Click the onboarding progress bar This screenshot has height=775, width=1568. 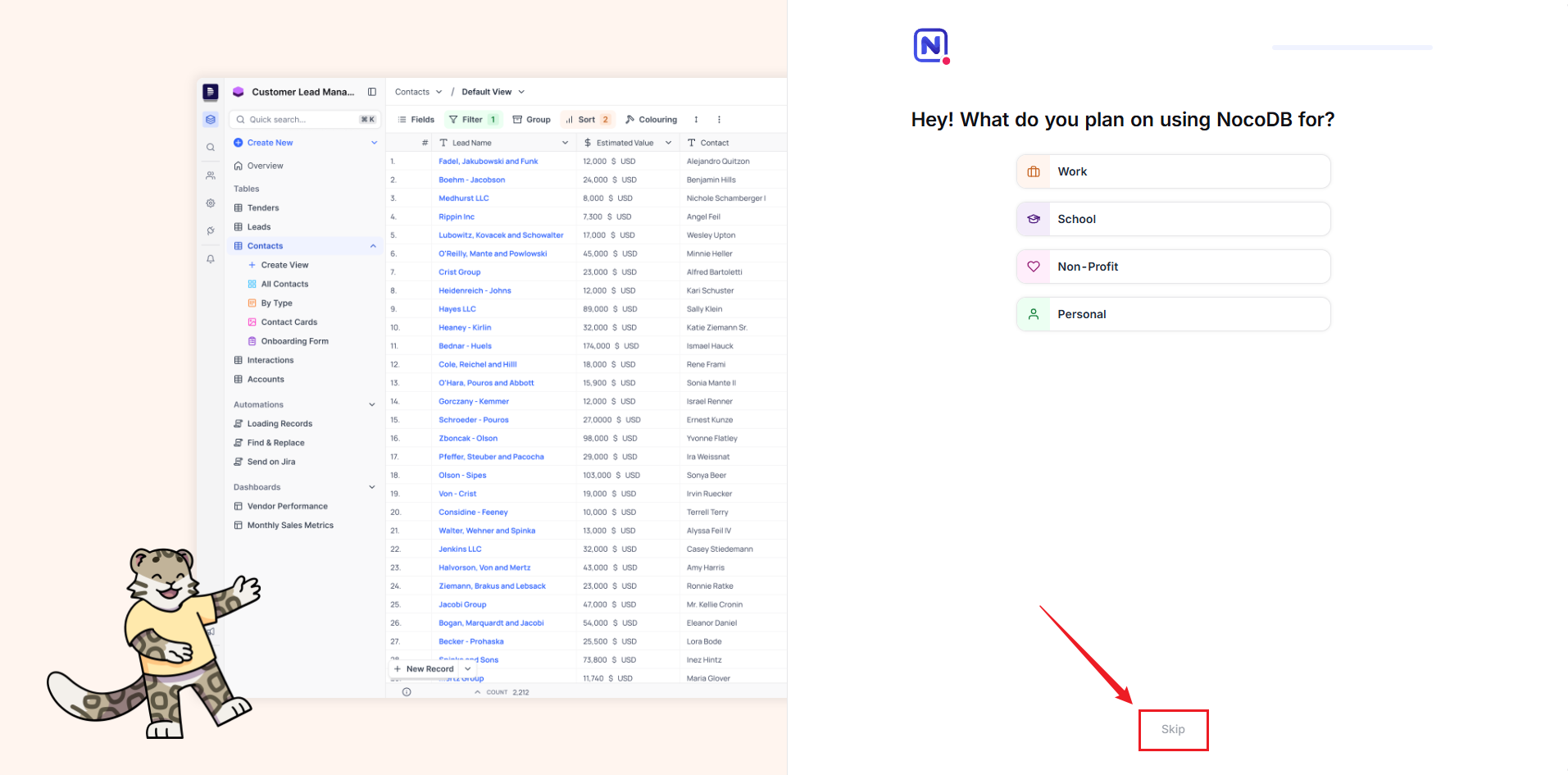pyautogui.click(x=1352, y=48)
